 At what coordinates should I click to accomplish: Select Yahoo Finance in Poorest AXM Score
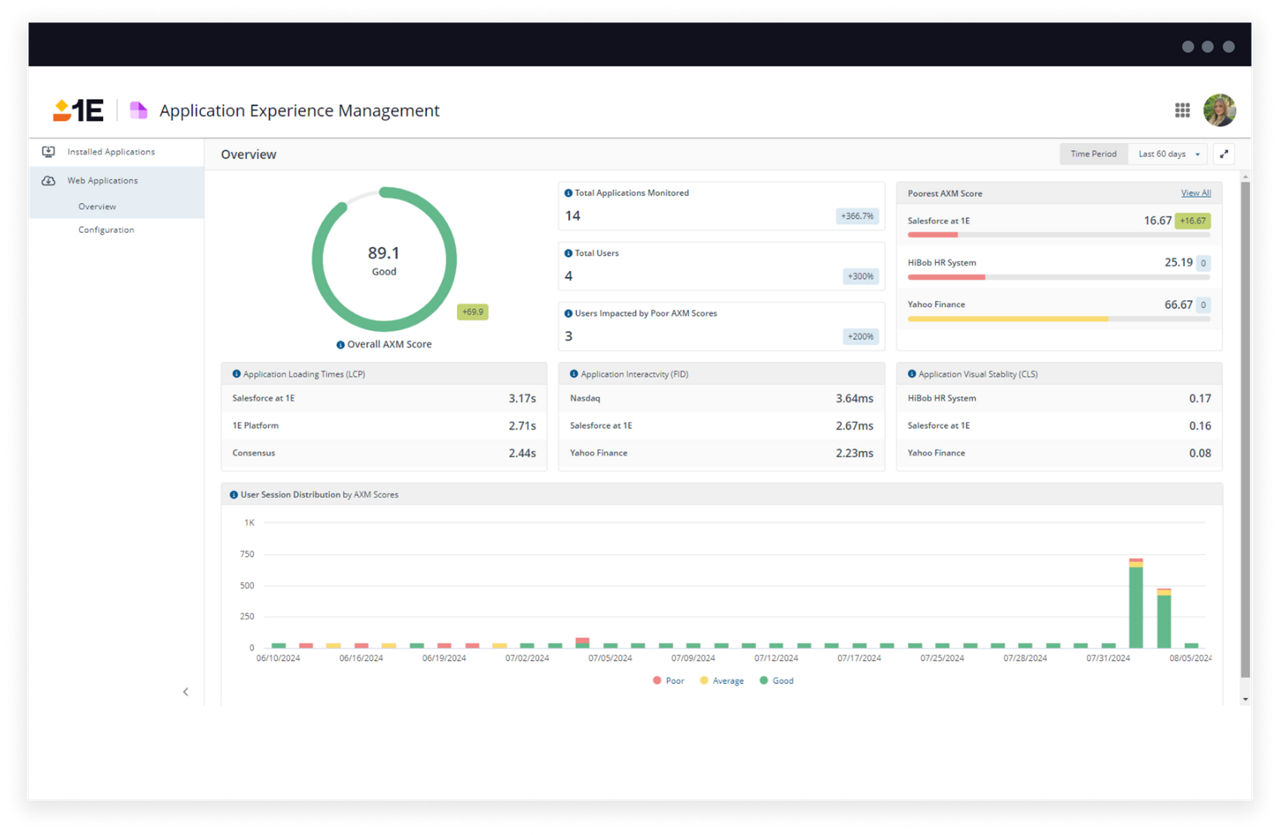pos(937,305)
